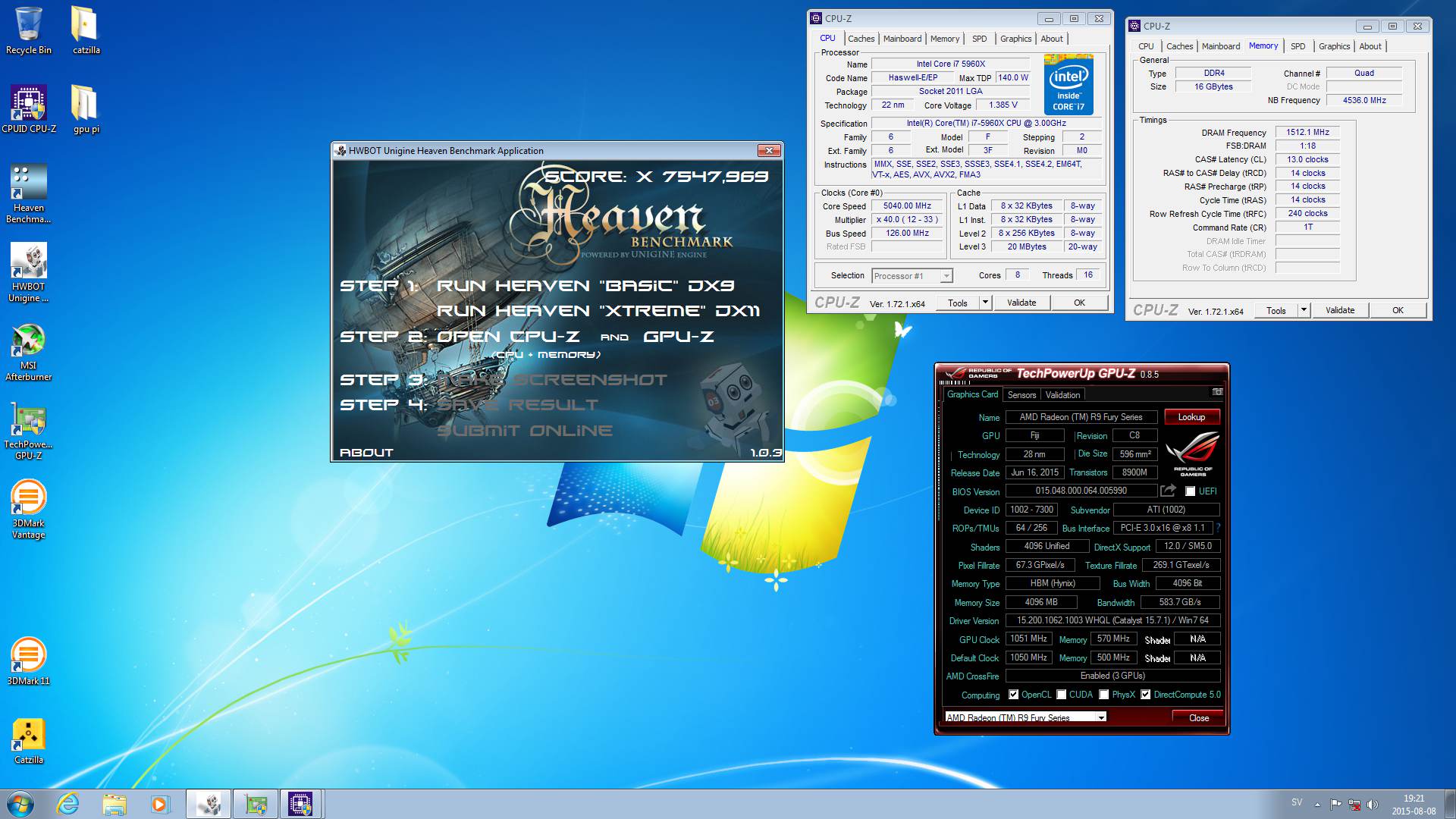
Task: Switch to SPD tab in left CPU-Z
Action: tap(980, 39)
